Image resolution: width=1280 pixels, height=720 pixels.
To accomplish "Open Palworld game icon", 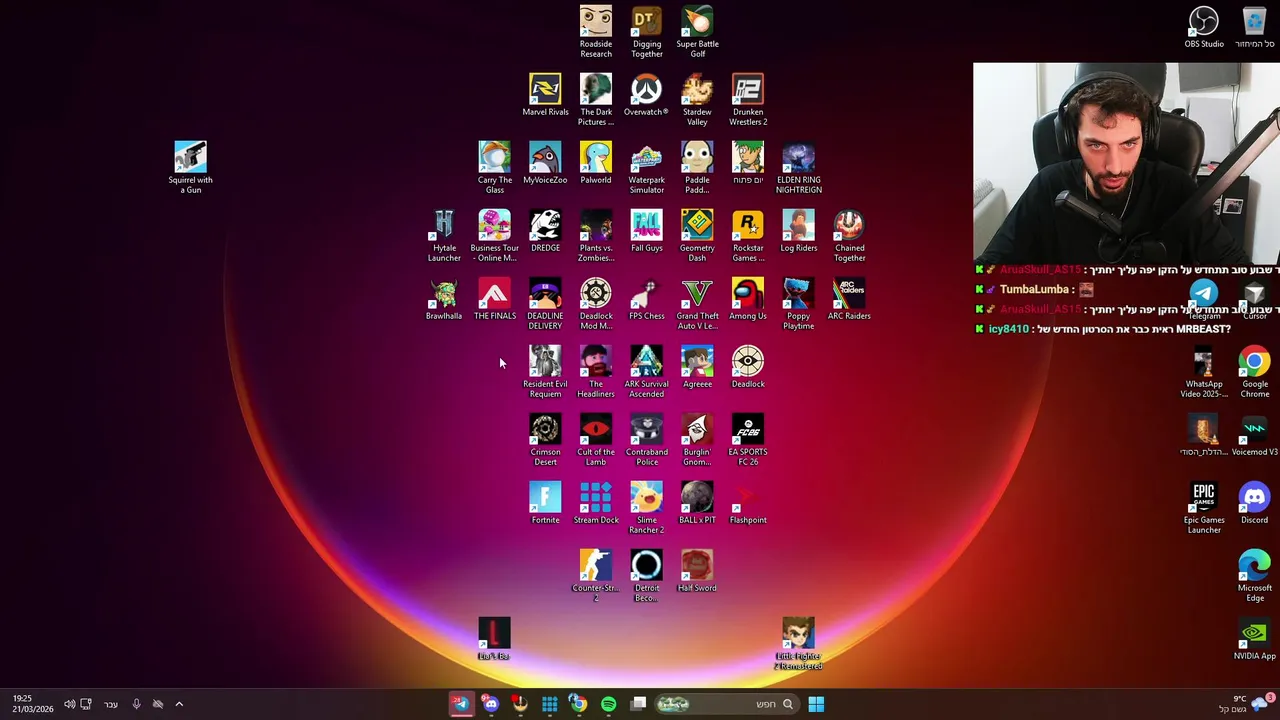I will [596, 163].
